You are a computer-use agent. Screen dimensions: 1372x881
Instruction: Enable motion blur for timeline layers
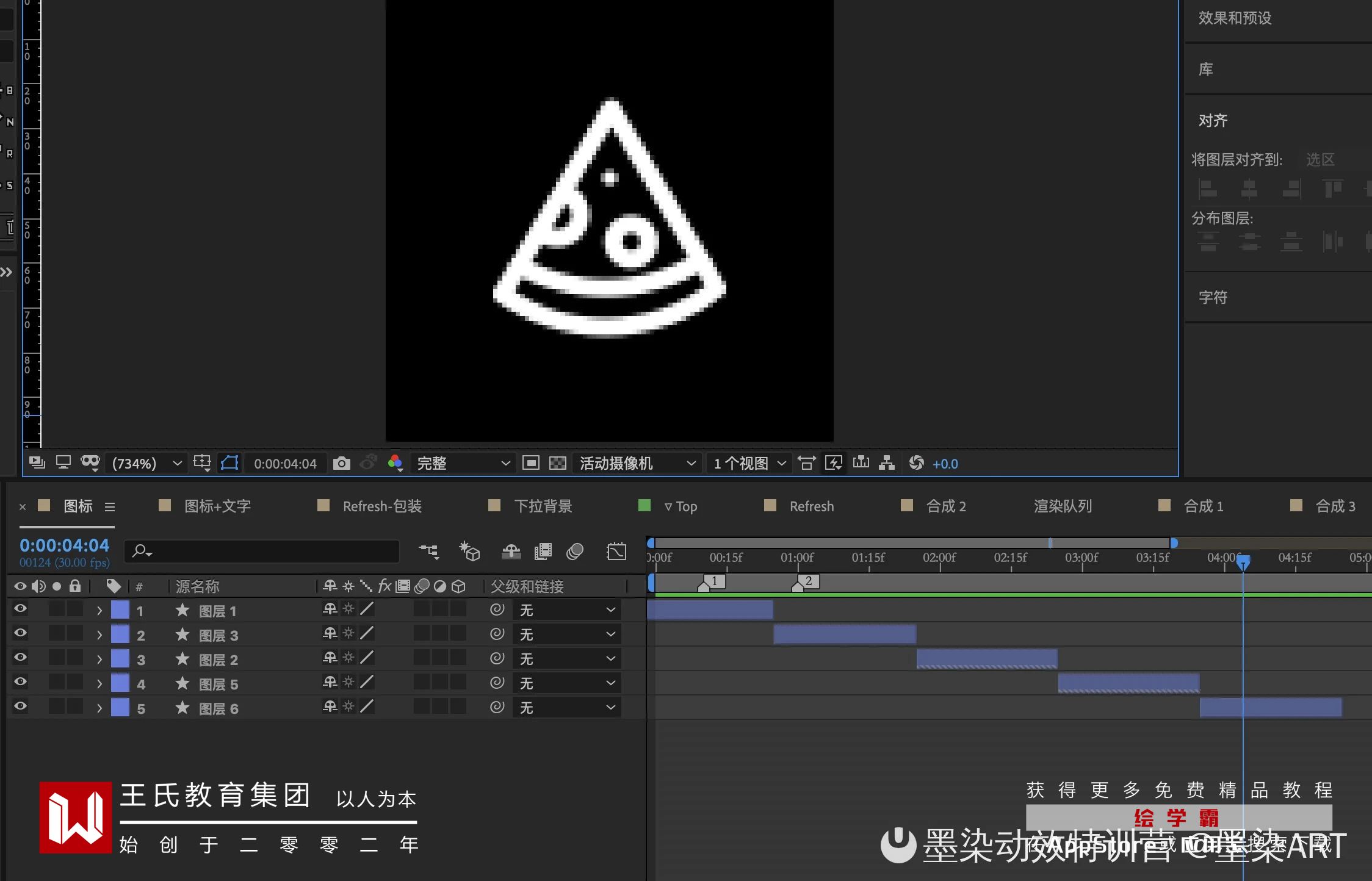pos(574,552)
